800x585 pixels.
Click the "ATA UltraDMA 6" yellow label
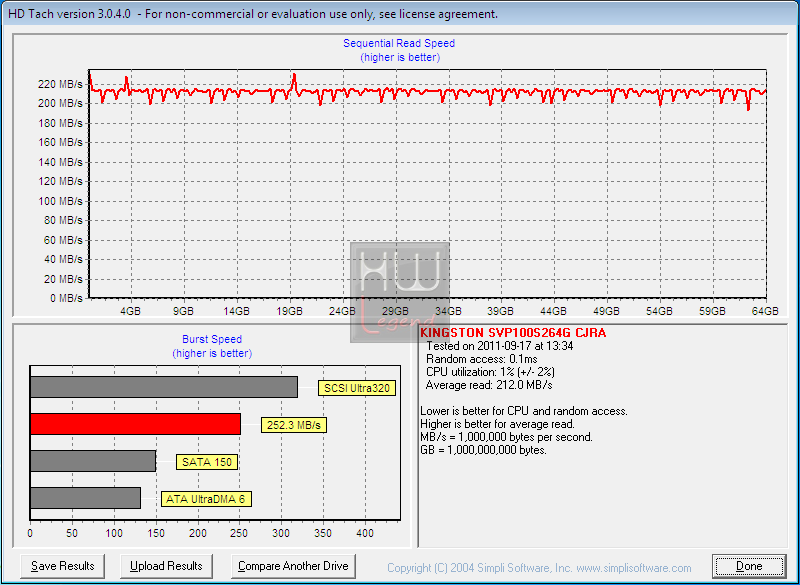point(206,499)
